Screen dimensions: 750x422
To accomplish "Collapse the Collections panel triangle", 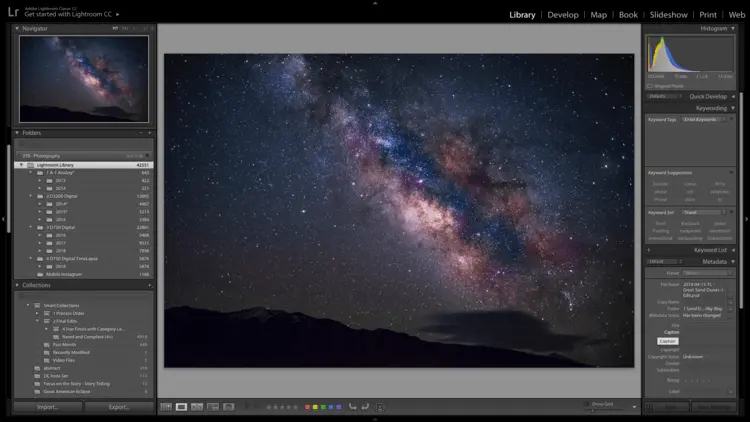I will point(17,285).
